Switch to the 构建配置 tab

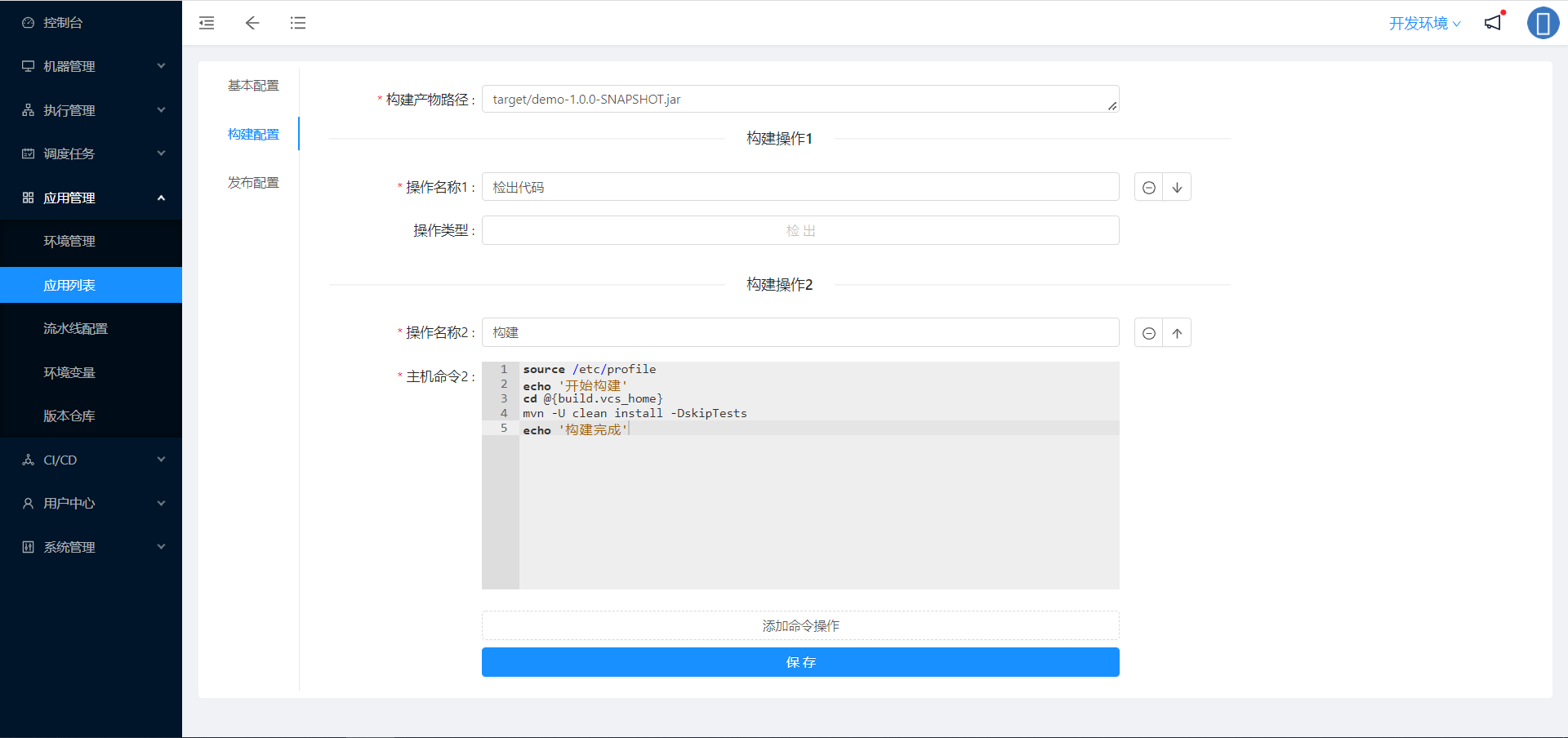[253, 134]
